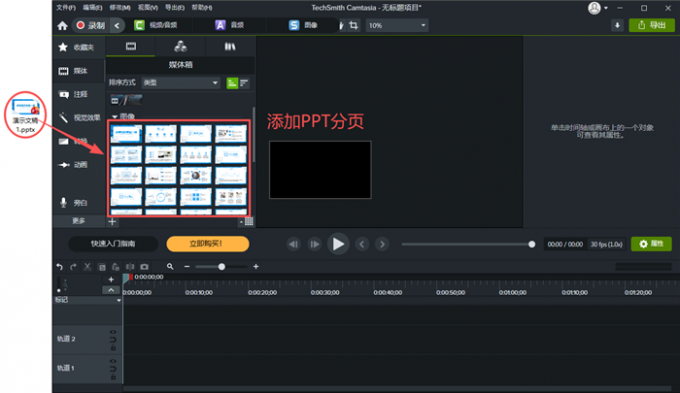The image size is (680, 393).
Task: Open the 10% canvas zoom dropdown
Action: [x=397, y=26]
